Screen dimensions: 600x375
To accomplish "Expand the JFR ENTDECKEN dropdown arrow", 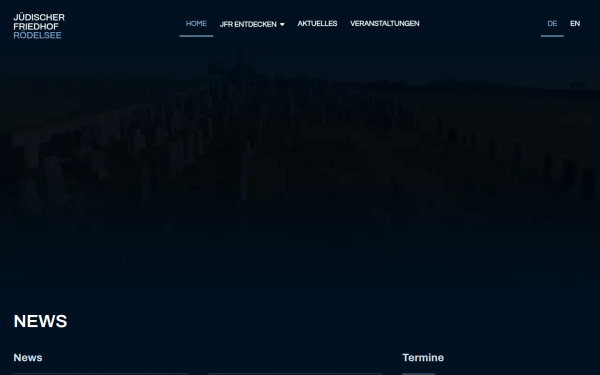I will (x=282, y=24).
